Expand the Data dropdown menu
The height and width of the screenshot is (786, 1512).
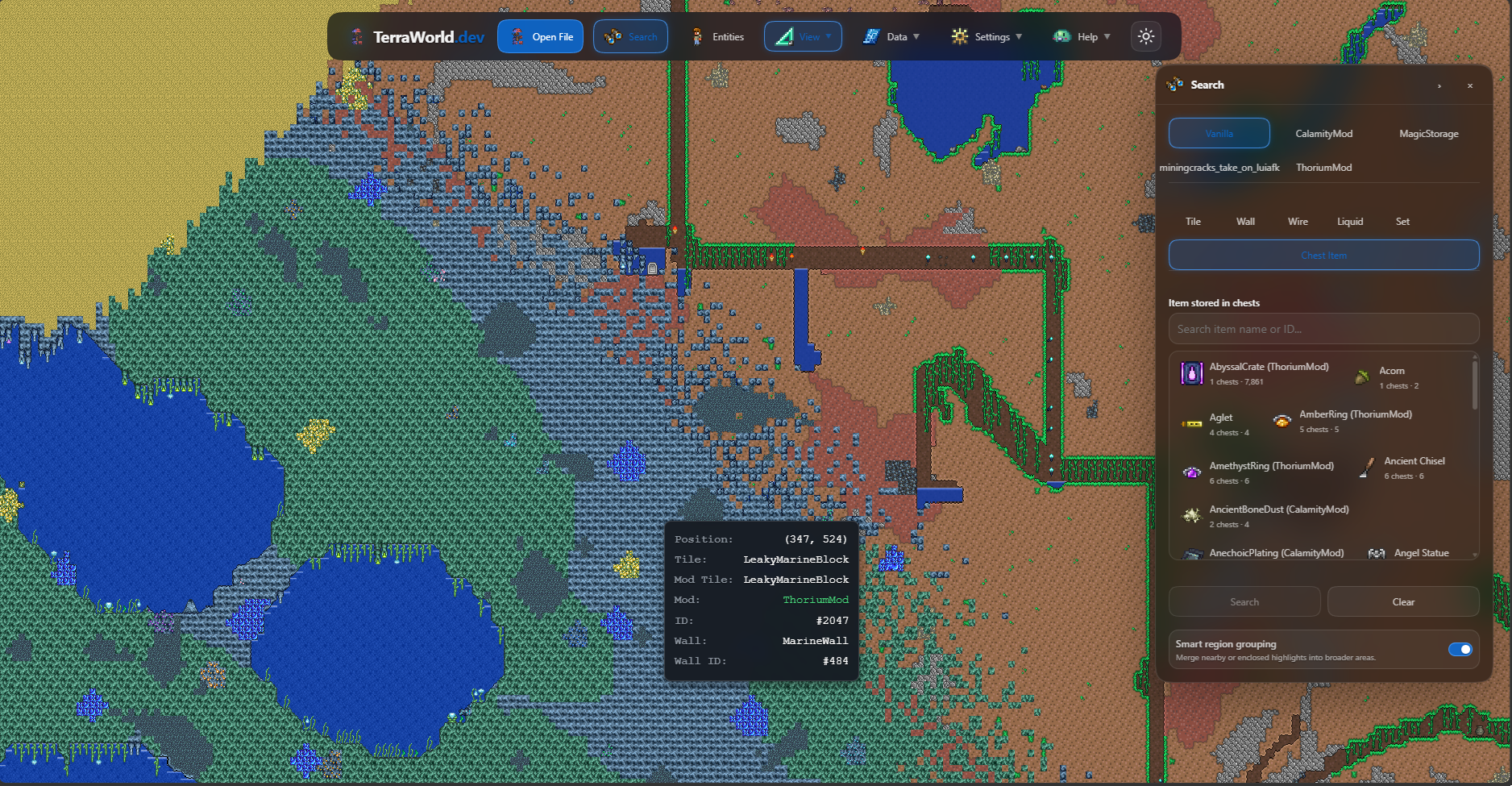pos(891,36)
